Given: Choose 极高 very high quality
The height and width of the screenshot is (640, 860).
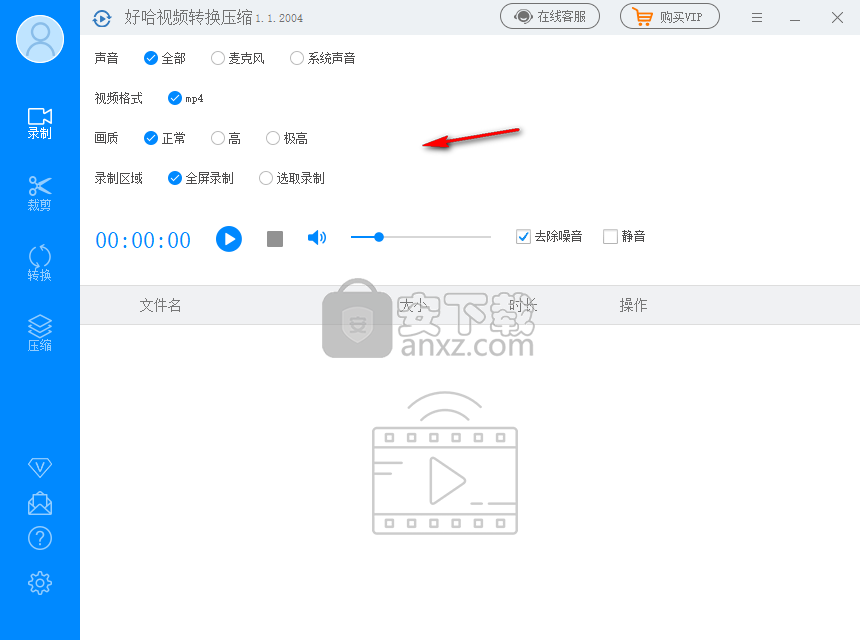Looking at the screenshot, I should 286,138.
